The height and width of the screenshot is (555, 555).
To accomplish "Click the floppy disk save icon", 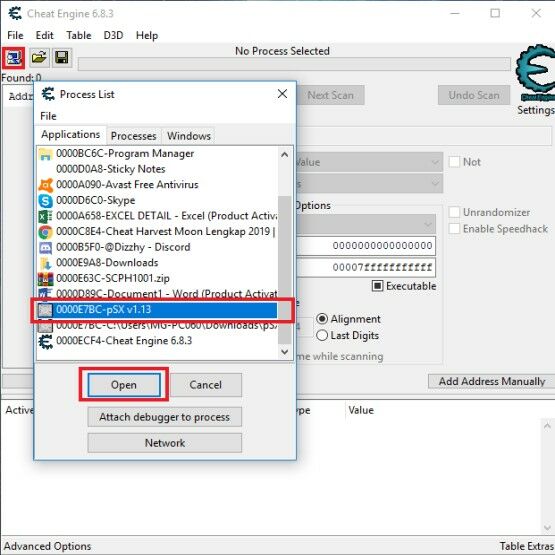I will pos(62,58).
